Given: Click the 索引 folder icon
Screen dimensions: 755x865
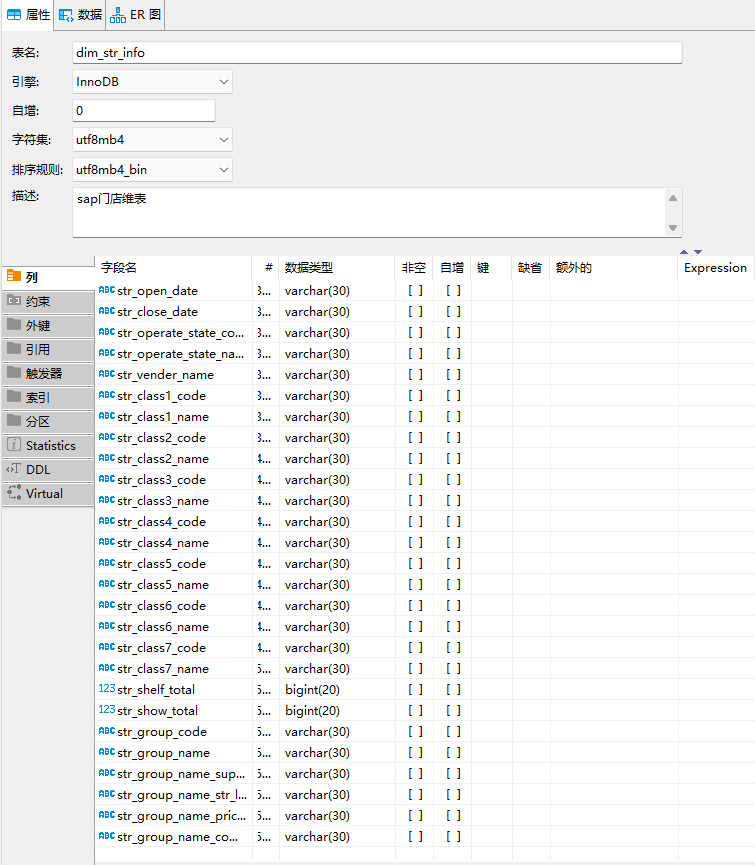Looking at the screenshot, I should pos(14,396).
